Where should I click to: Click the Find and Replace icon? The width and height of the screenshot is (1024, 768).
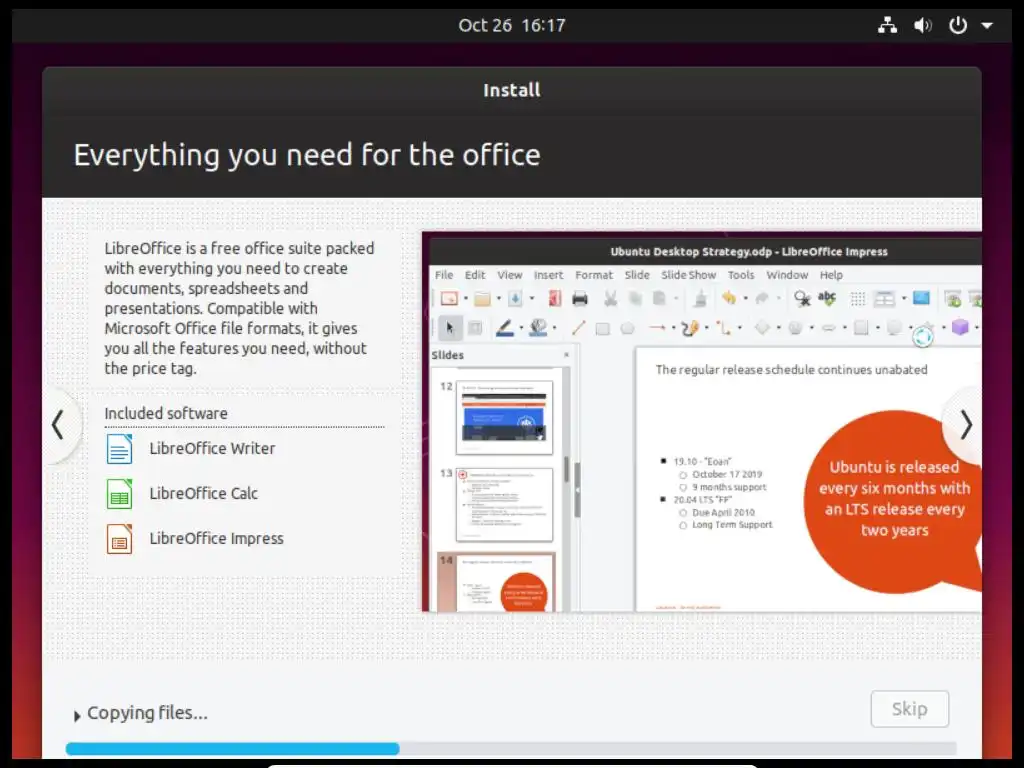(x=802, y=298)
